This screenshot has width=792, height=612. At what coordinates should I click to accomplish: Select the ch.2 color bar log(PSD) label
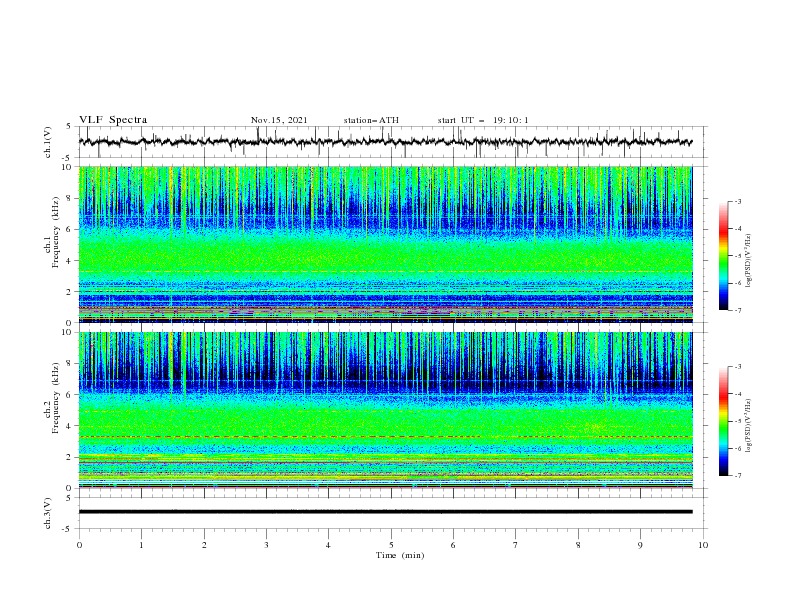(749, 426)
